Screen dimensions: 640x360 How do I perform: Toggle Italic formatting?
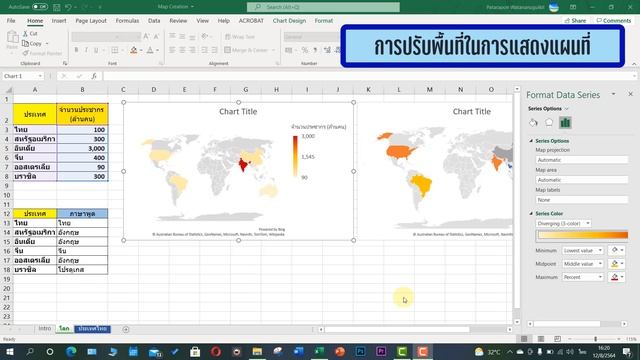(86, 50)
